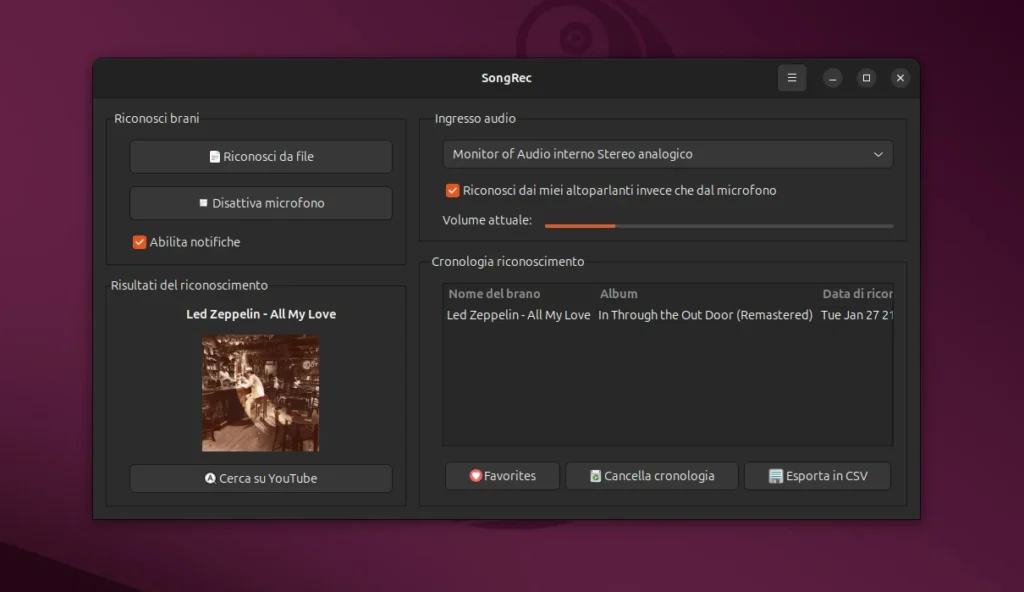
Task: Click the In Through the Out Door album artwork
Action: point(260,392)
